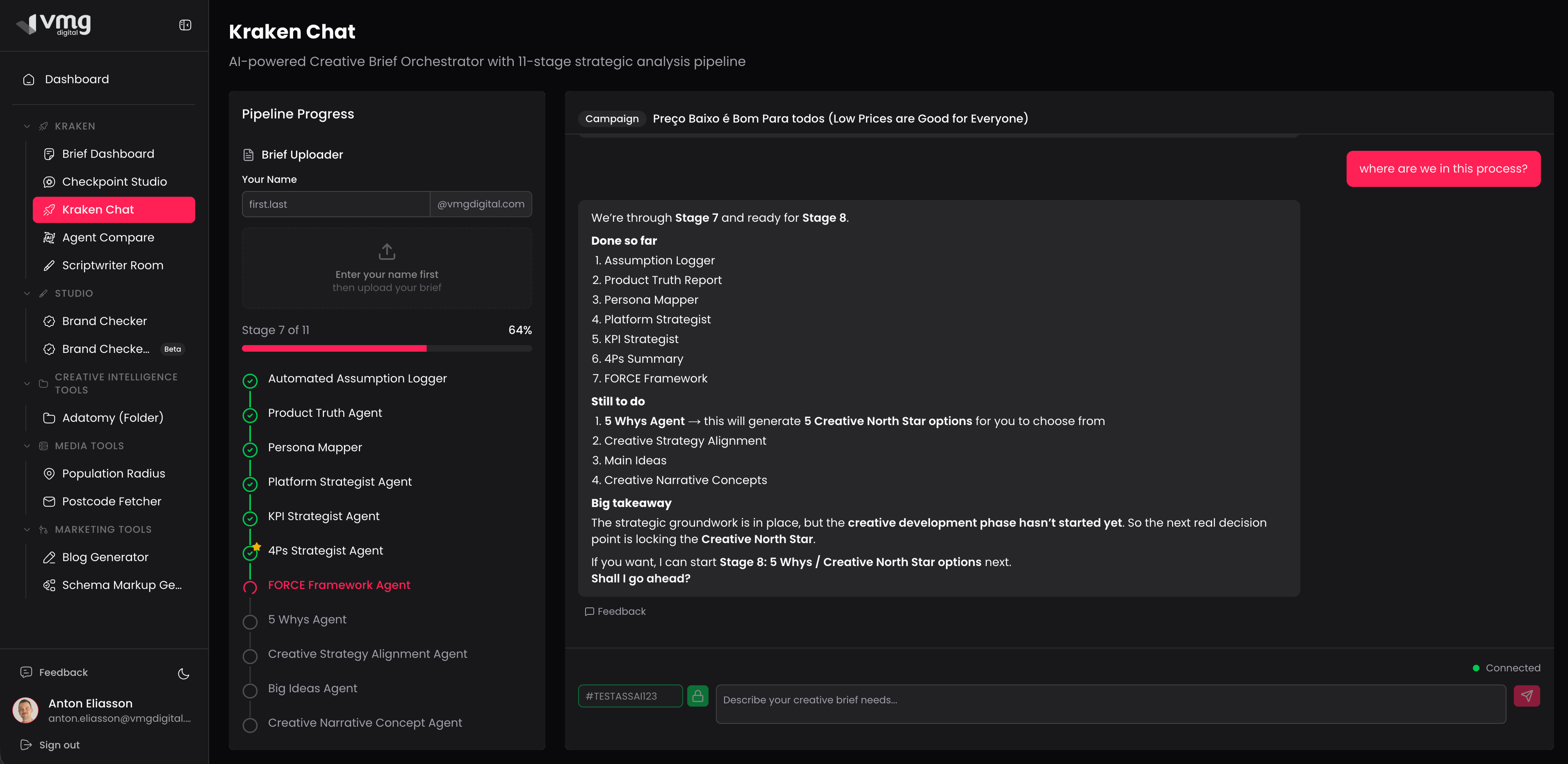
Task: Click the Stage 7 of 11 progress bar
Action: point(387,348)
